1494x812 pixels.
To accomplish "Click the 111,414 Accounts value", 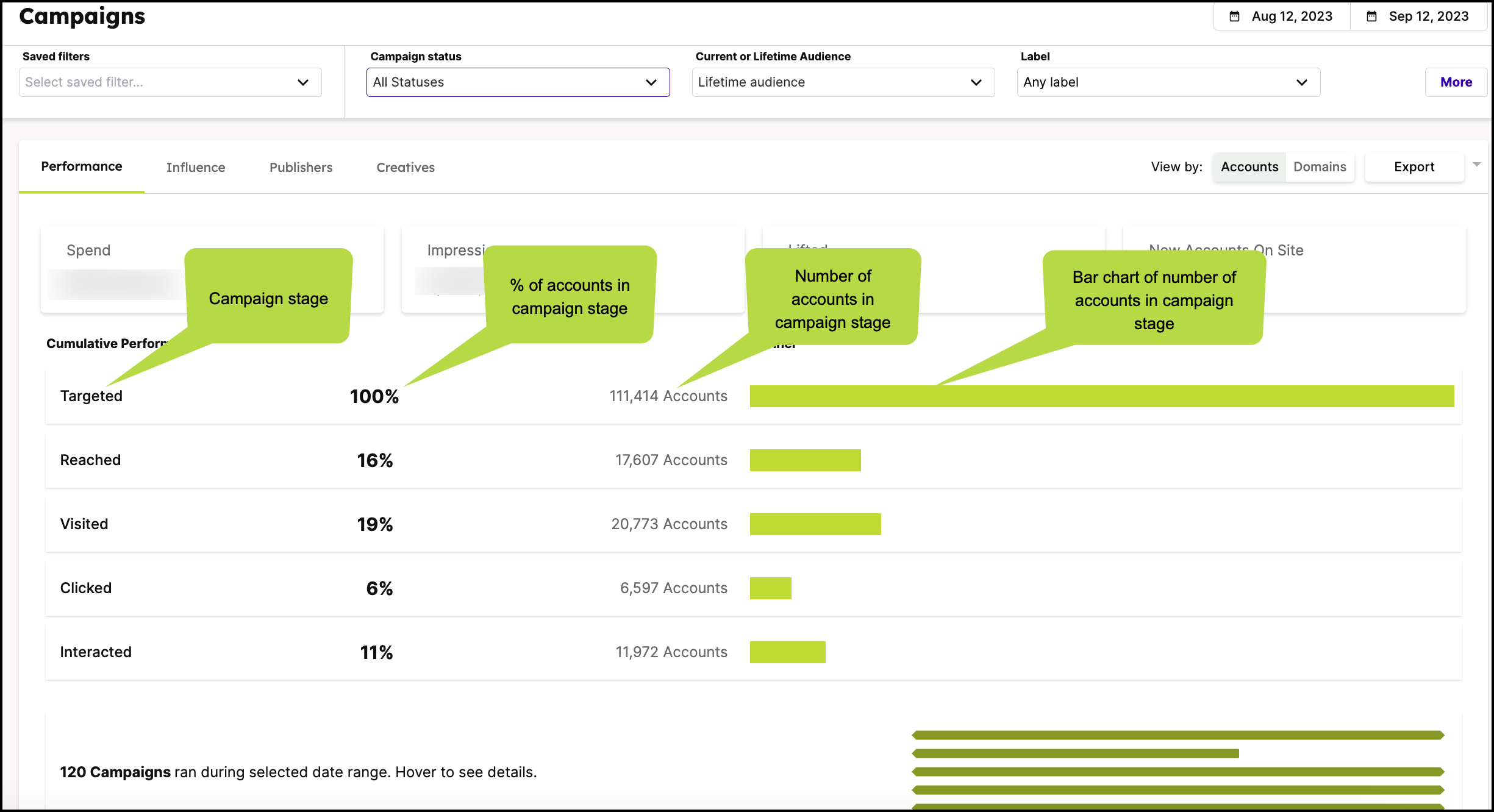I will coord(668,396).
